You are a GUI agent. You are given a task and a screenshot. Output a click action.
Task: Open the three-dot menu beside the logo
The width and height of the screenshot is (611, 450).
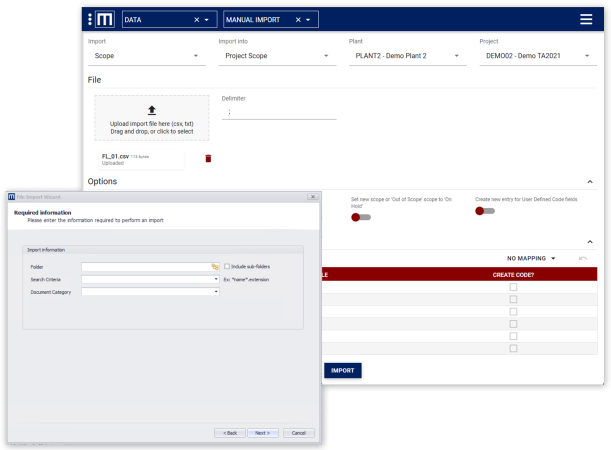(x=90, y=19)
